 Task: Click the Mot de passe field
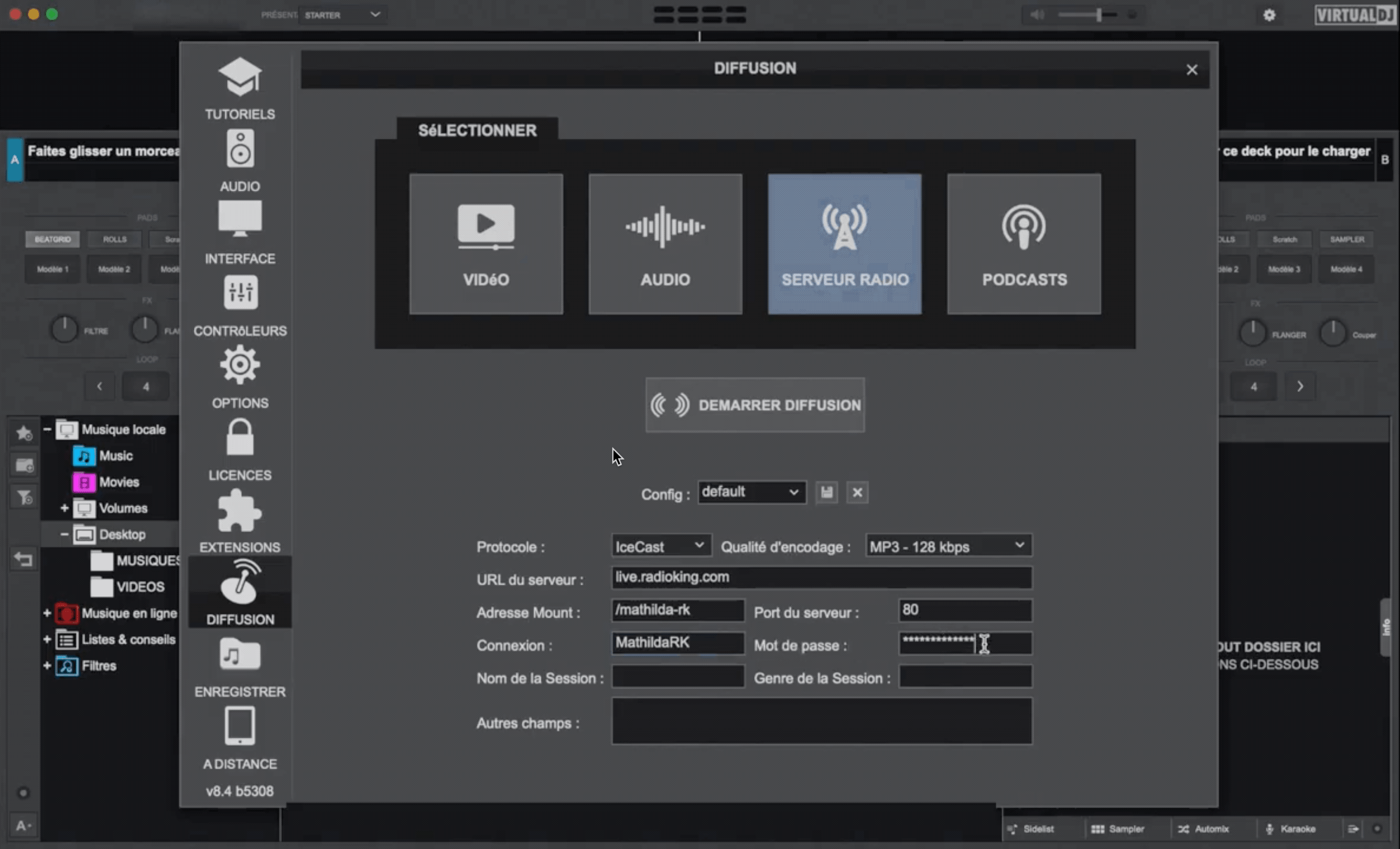point(965,644)
